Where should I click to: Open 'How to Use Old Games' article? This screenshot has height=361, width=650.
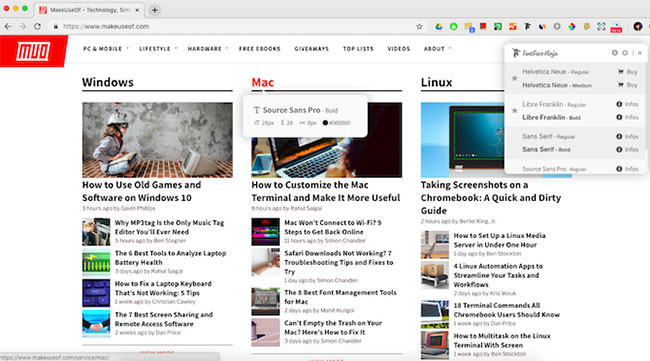coord(141,191)
